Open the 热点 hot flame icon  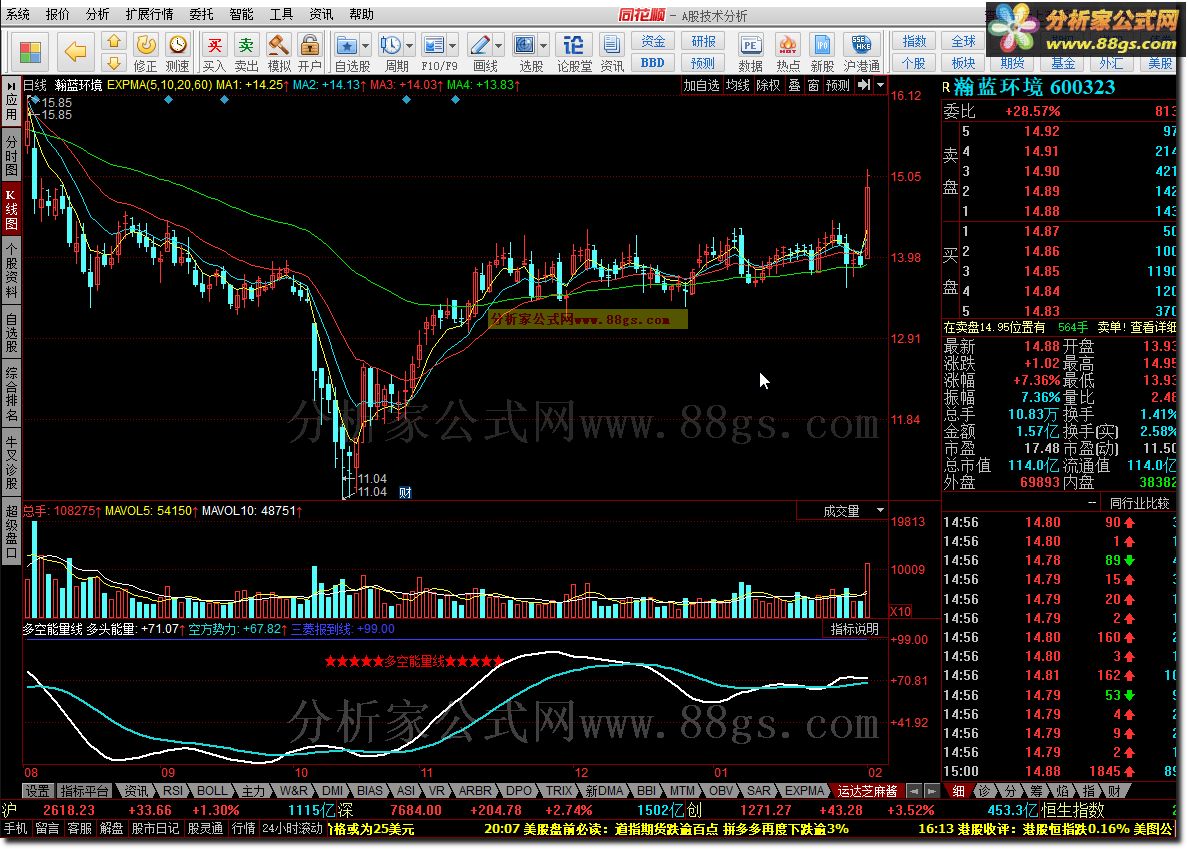[x=787, y=52]
